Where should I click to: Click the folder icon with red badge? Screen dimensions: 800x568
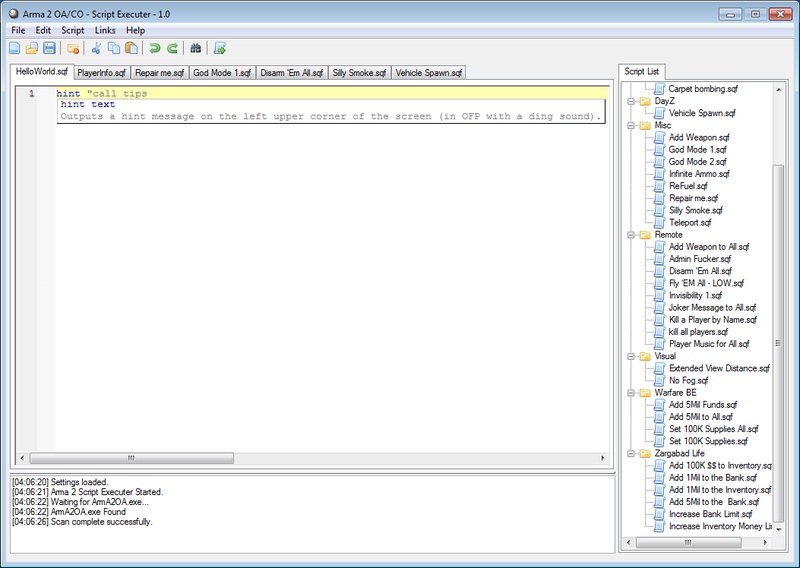coord(73,48)
